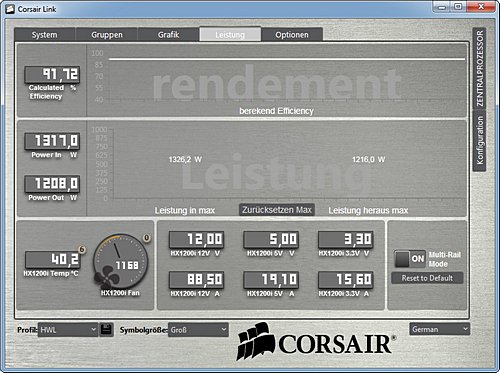Toggle the Multi-Rail Mode ON switch
This screenshot has height=373, width=500.
click(410, 259)
